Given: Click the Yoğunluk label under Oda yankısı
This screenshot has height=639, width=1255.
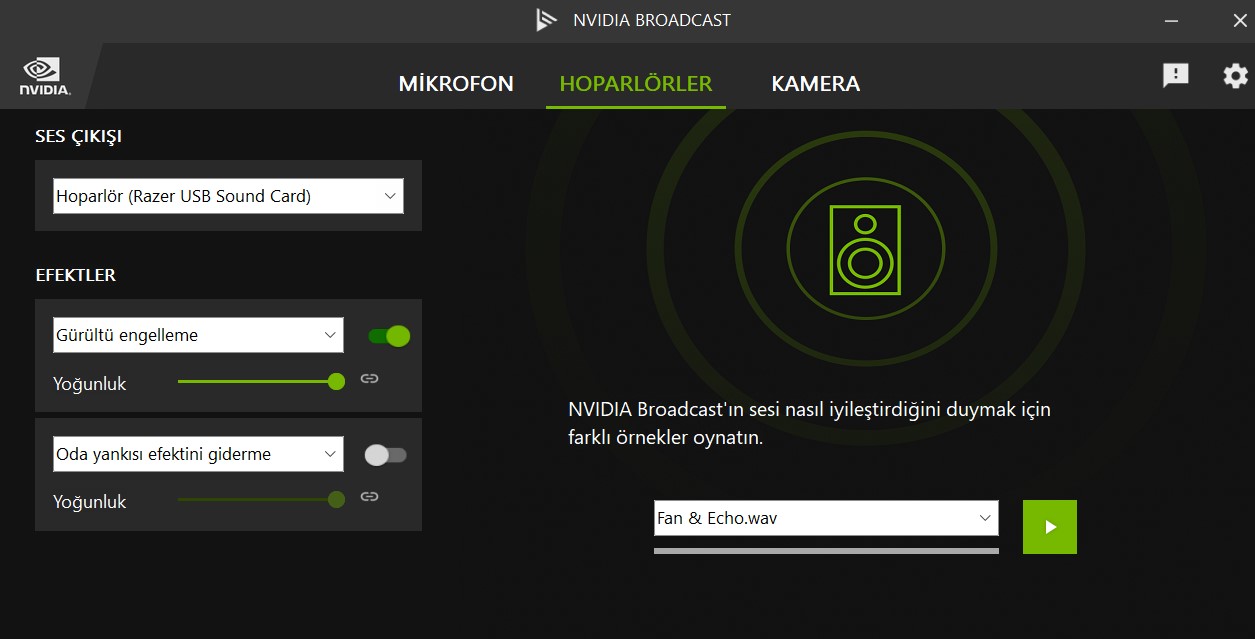Looking at the screenshot, I should (90, 502).
